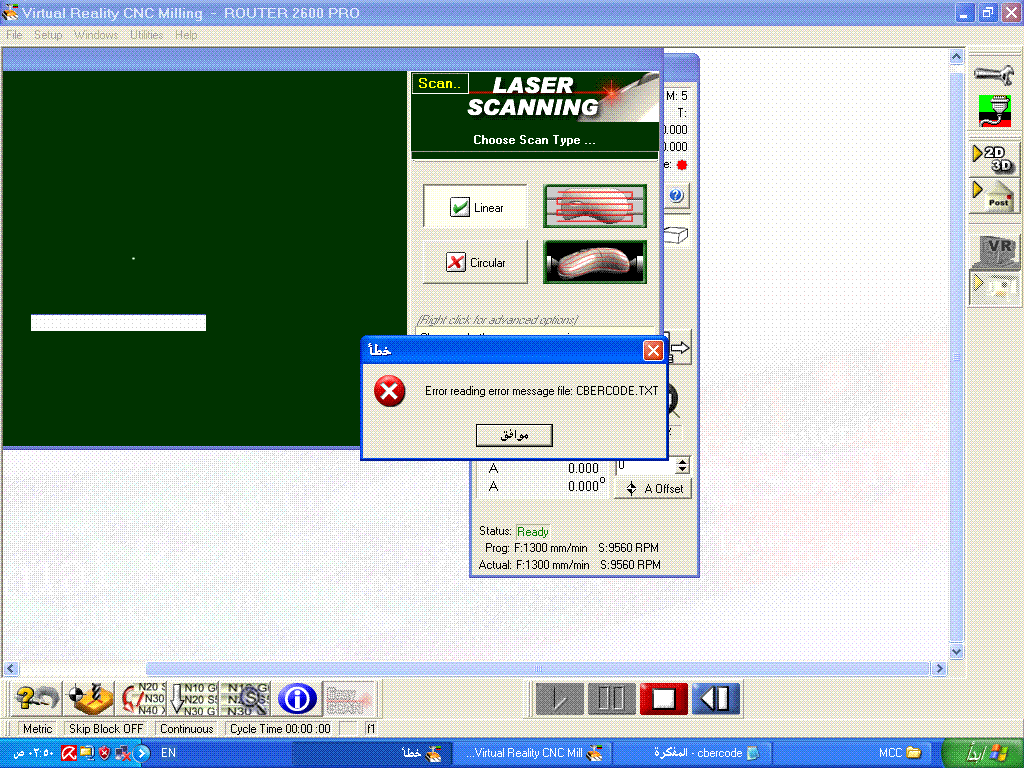Open the Virtual Reality CNC Mill taskbar button

(x=533, y=753)
